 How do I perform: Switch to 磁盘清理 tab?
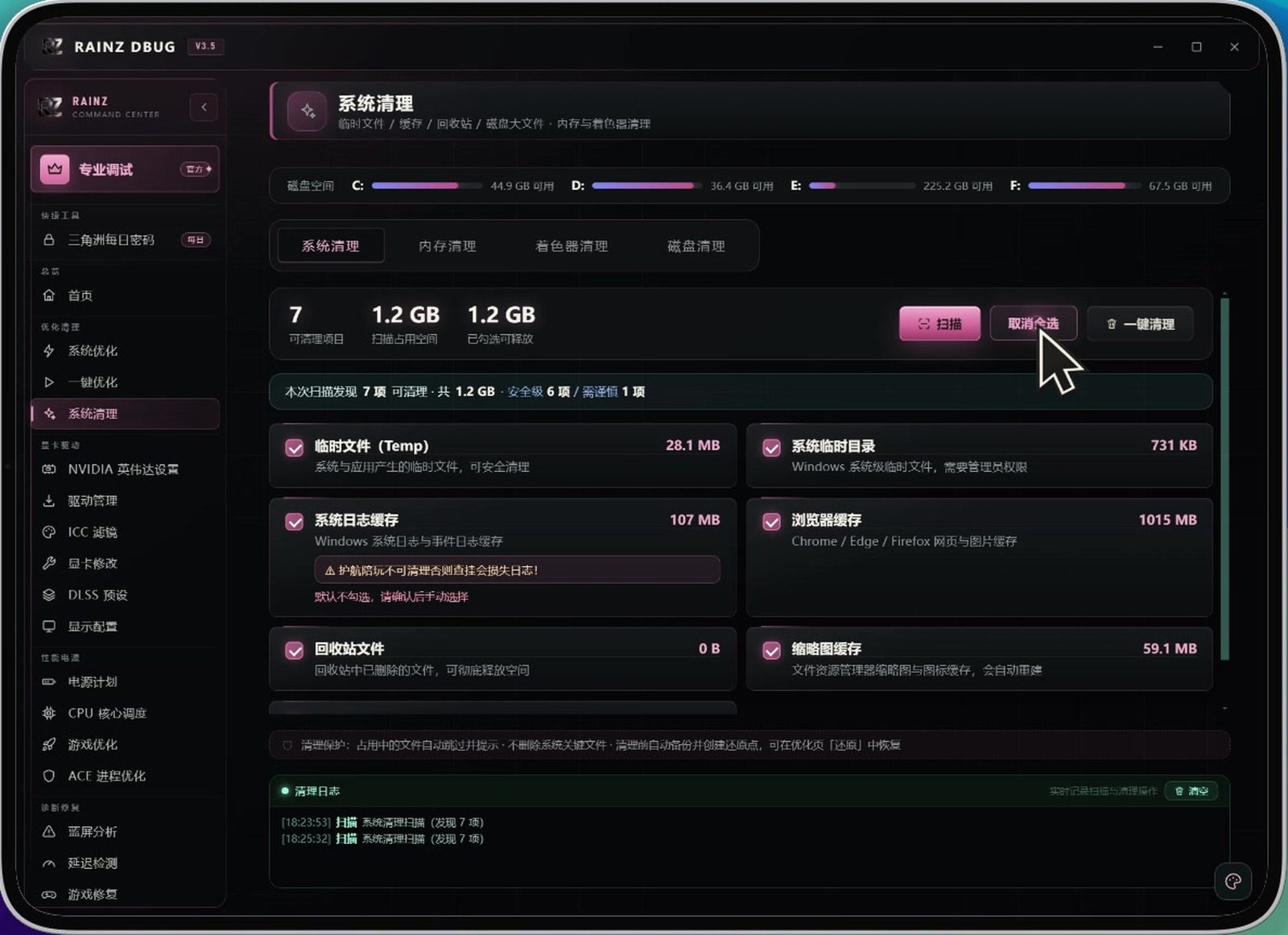(696, 246)
